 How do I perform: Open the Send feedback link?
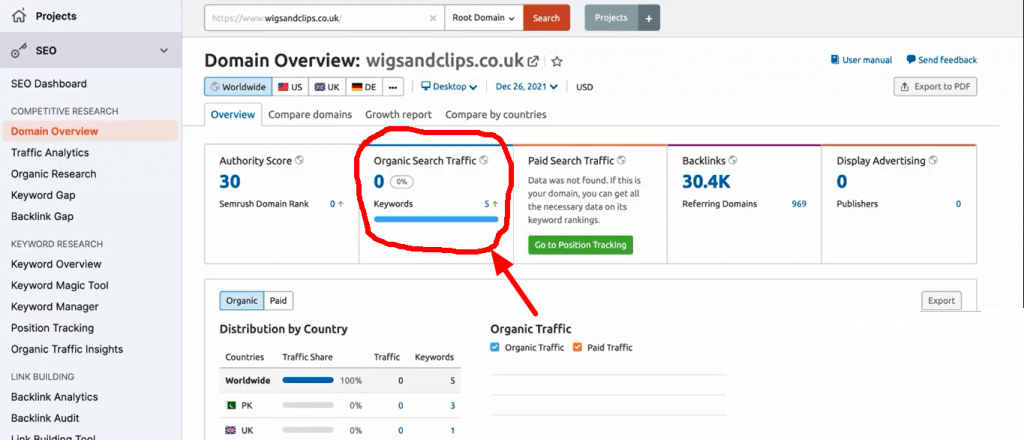tap(942, 59)
